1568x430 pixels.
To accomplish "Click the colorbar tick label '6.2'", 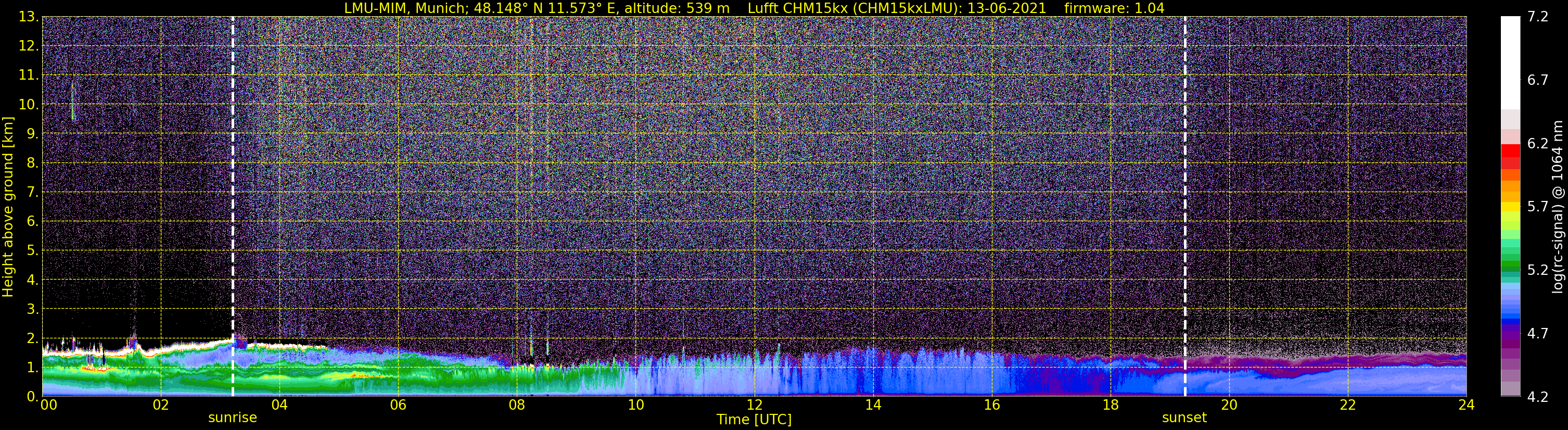I will point(1538,144).
